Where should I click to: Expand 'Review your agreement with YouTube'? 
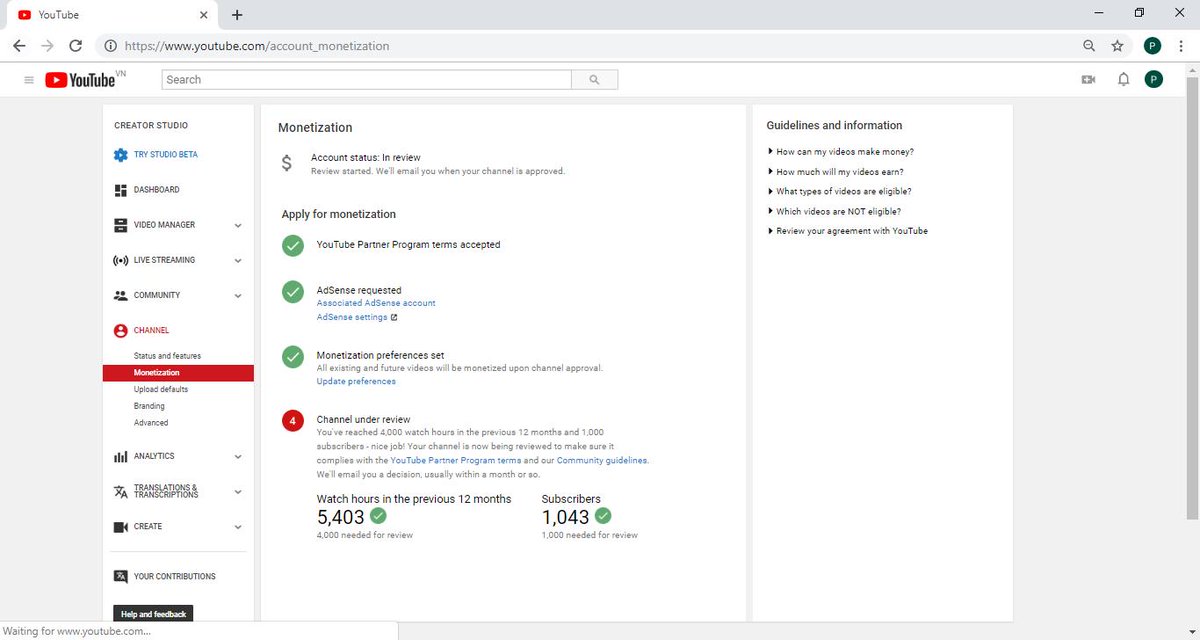click(847, 231)
